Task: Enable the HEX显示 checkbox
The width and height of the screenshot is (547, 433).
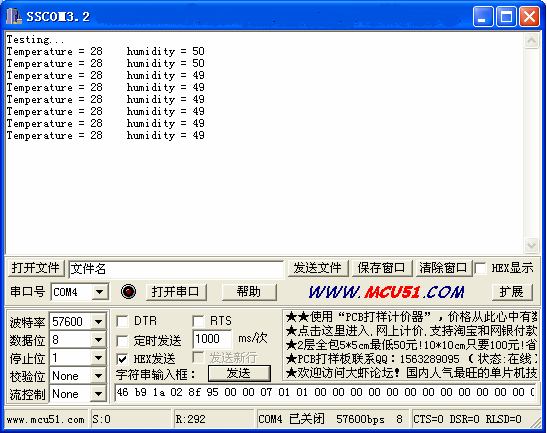Action: coord(481,268)
